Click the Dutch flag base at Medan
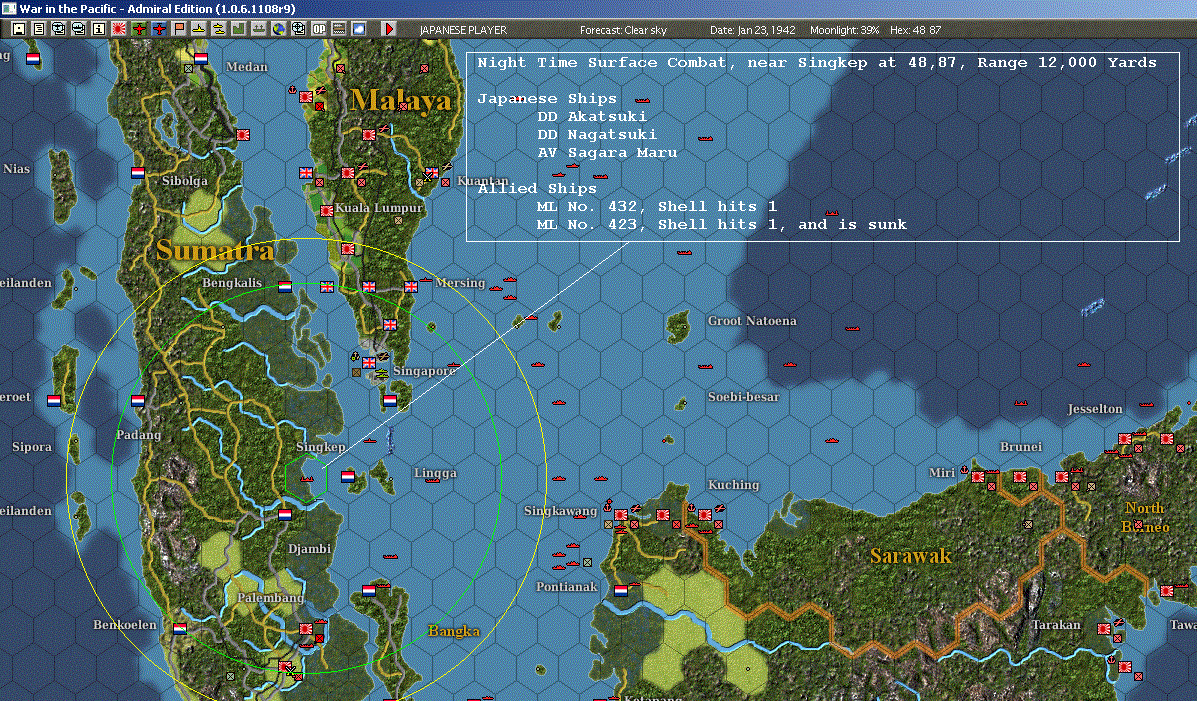Image resolution: width=1197 pixels, height=701 pixels. click(201, 58)
